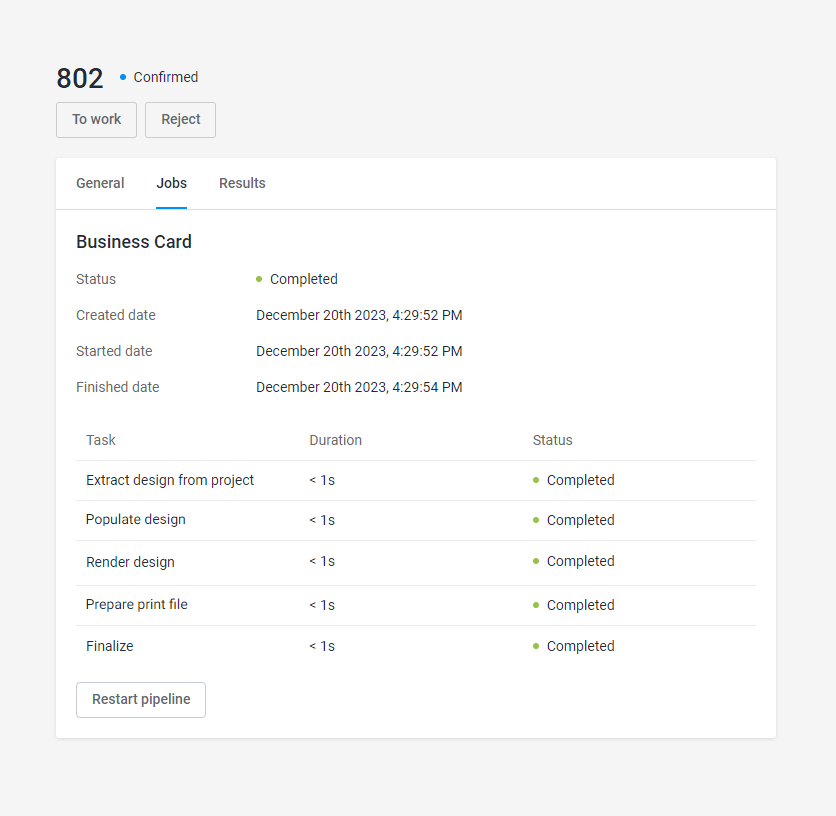Select the Extract design from project task

(170, 480)
